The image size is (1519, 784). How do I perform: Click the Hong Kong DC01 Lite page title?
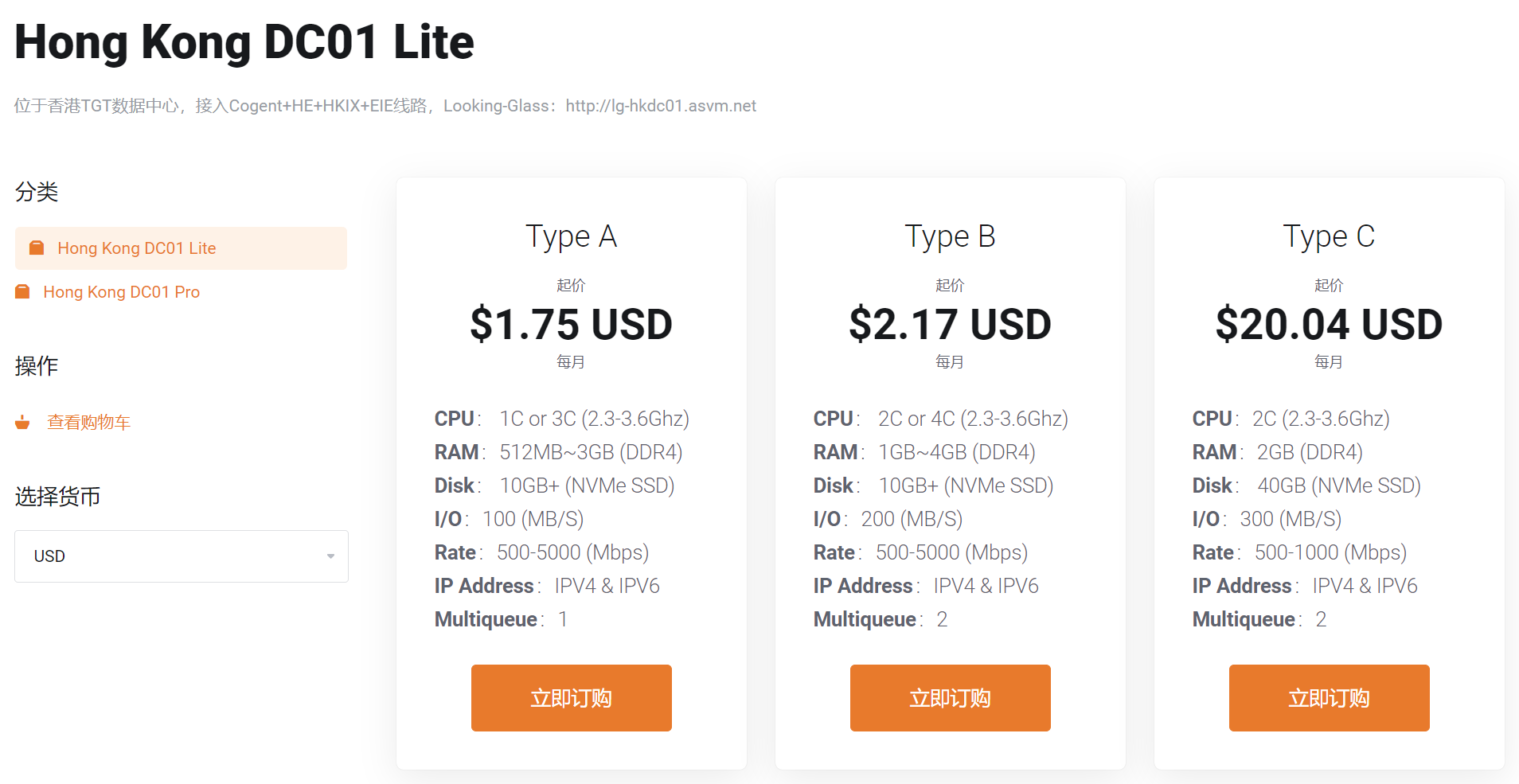[243, 41]
